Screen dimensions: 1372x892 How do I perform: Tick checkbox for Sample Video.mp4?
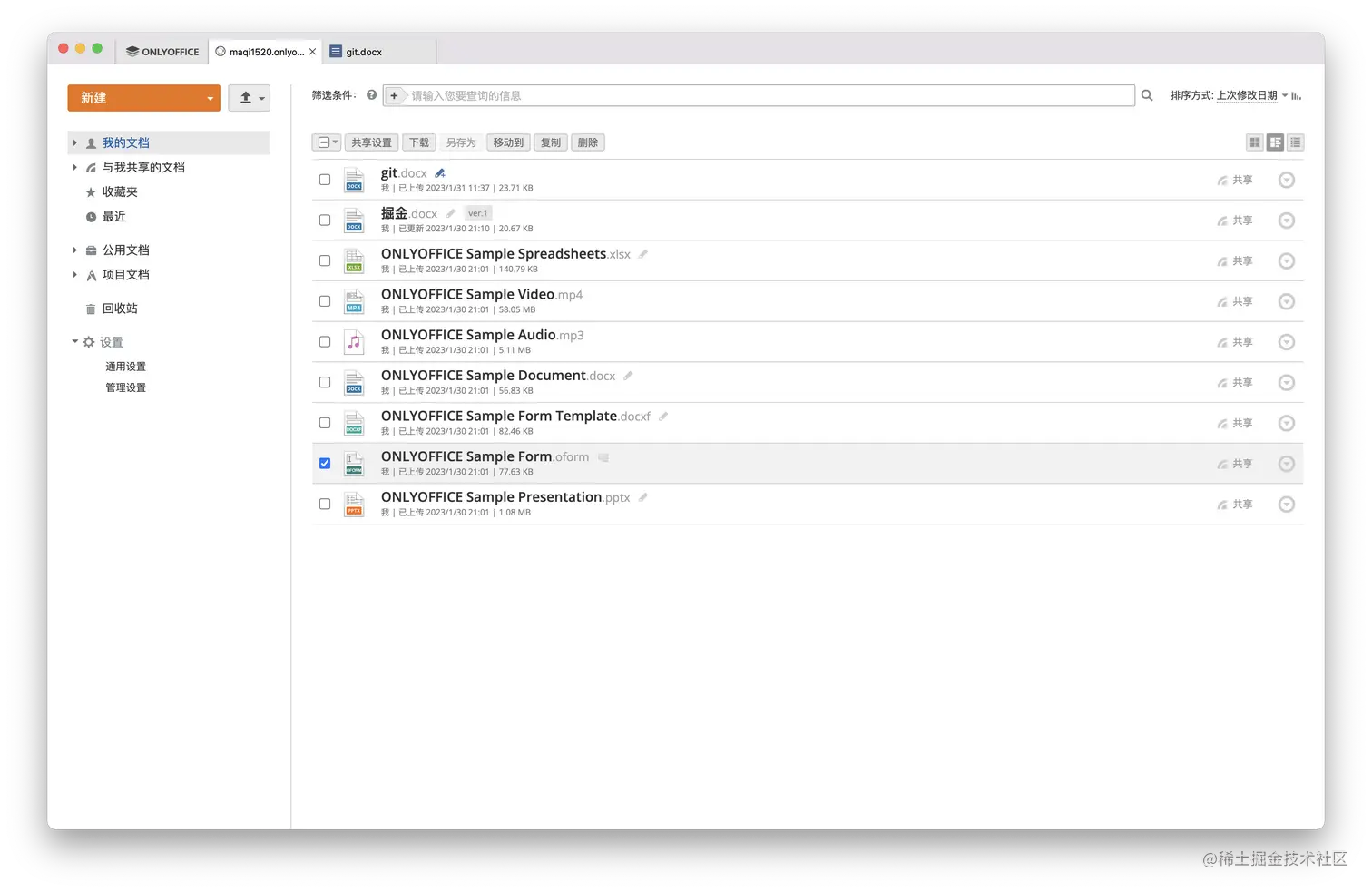coord(325,301)
